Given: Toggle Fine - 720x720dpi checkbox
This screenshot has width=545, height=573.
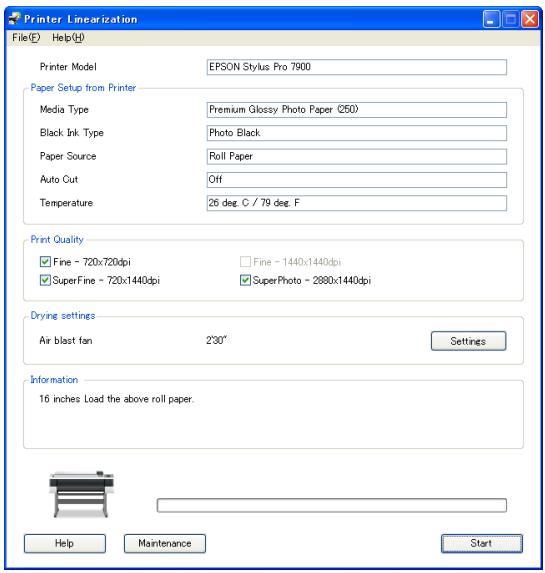Looking at the screenshot, I should (45, 262).
